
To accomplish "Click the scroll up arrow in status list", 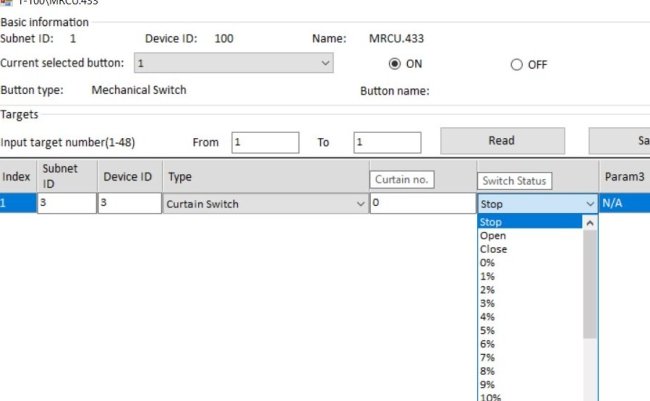I will click(590, 223).
